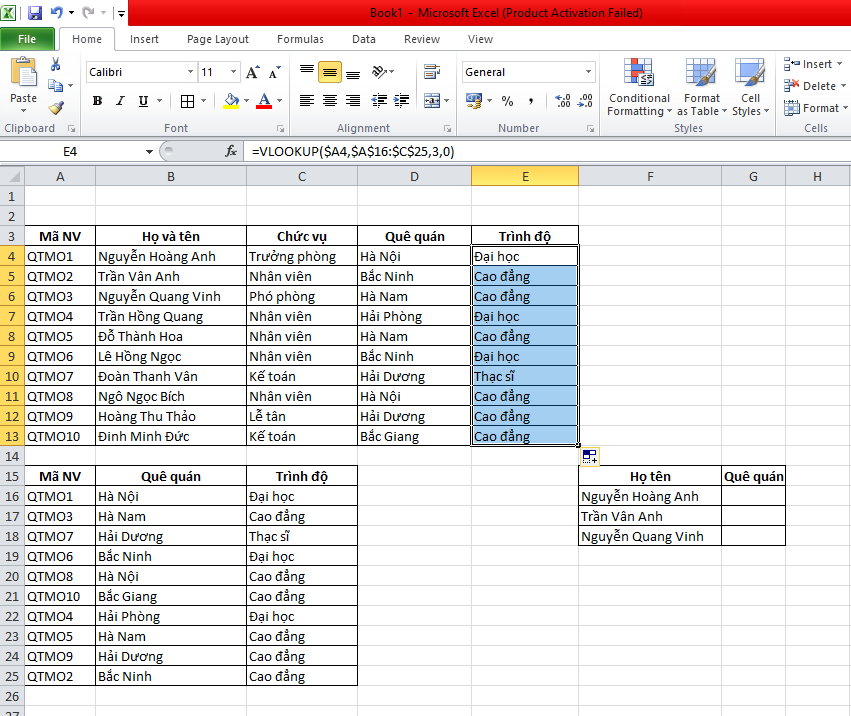This screenshot has height=716, width=851.
Task: Click Increase Decimal icon
Action: (x=563, y=101)
